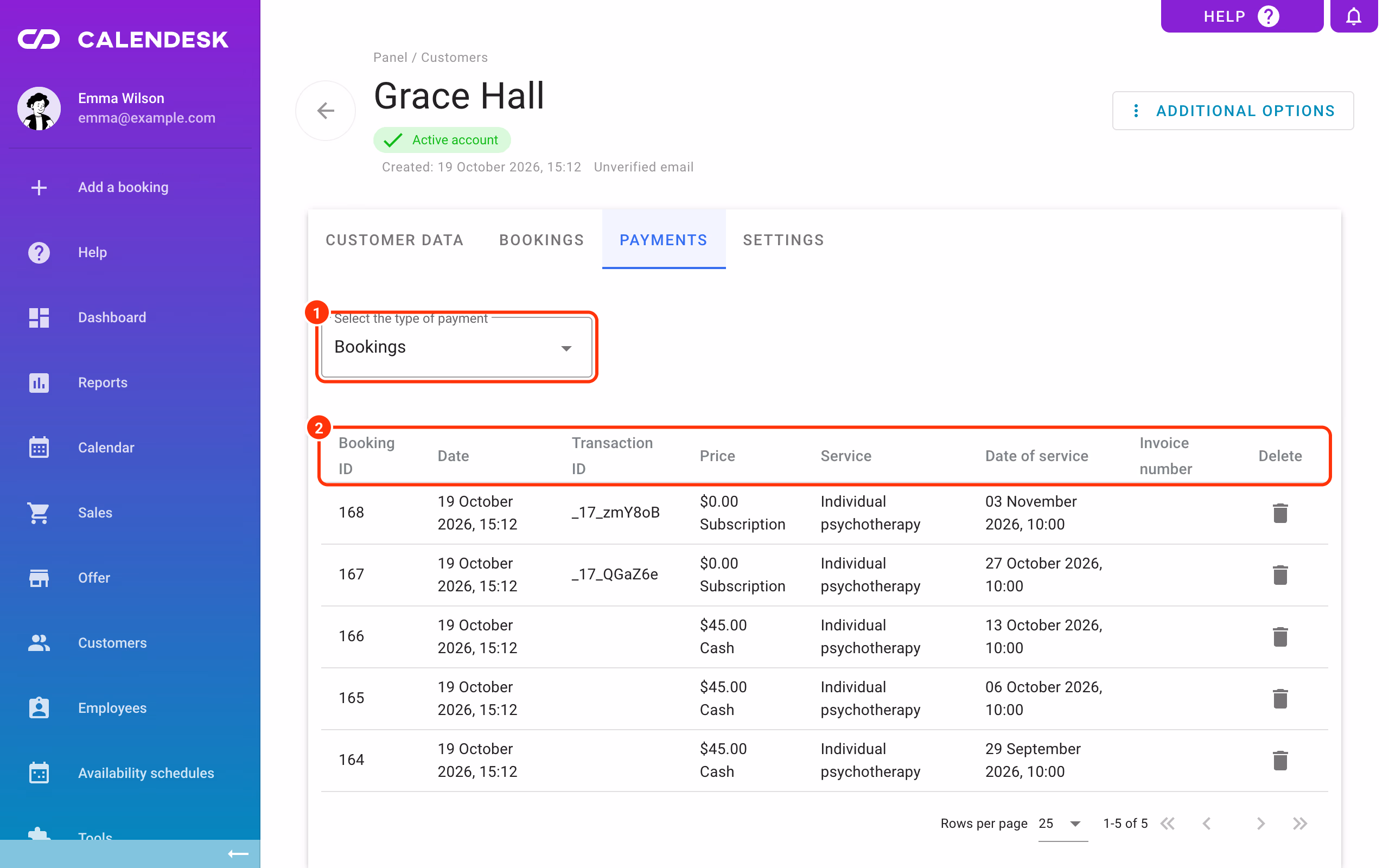
Task: Follow the Panel breadcrumb link
Action: click(390, 58)
